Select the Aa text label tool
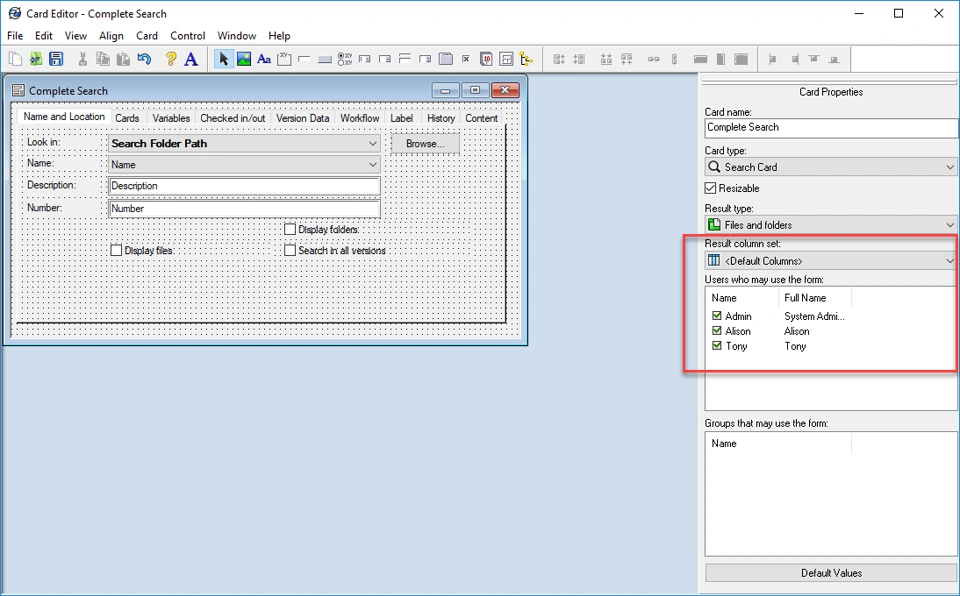 [263, 58]
